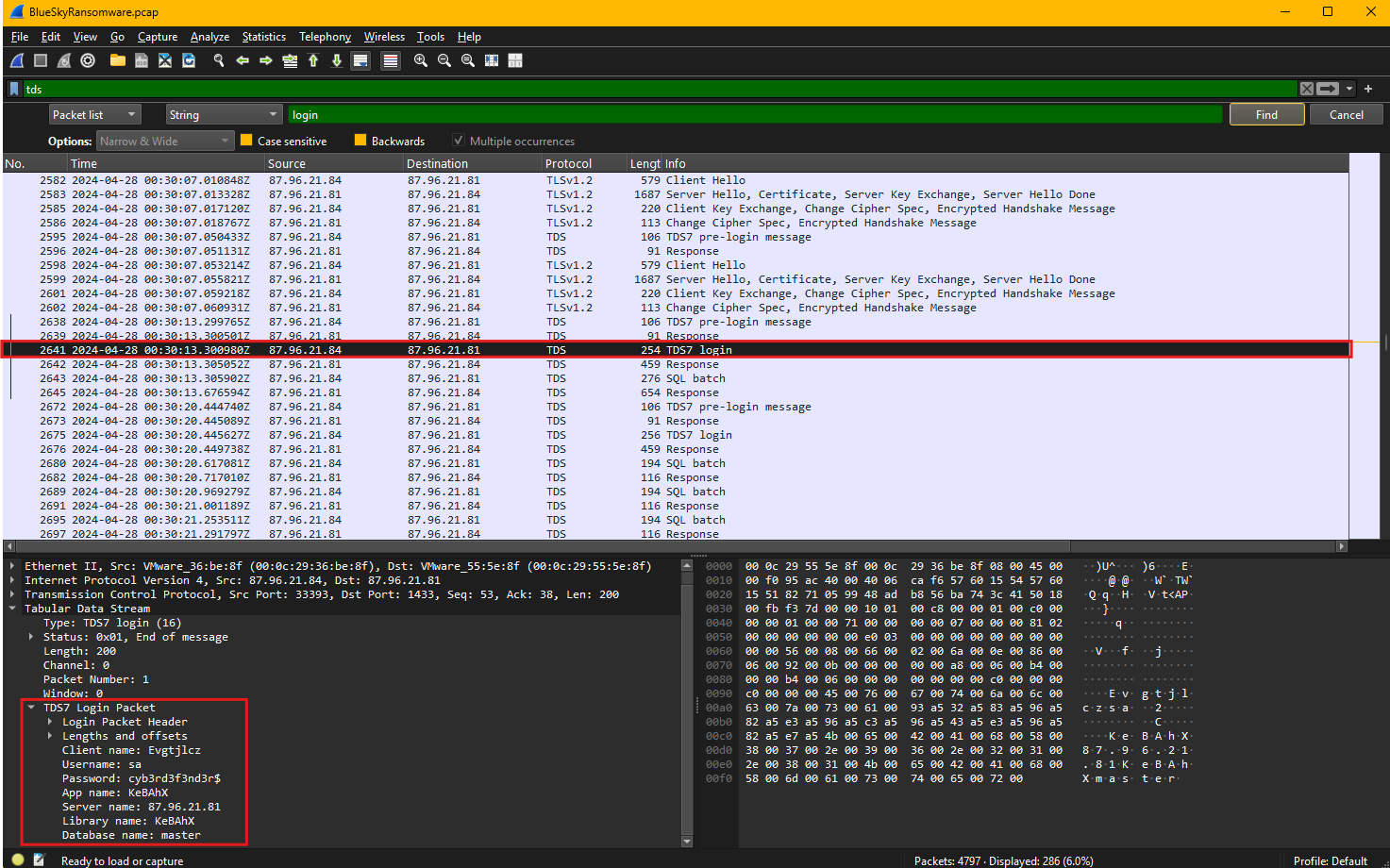This screenshot has width=1390, height=868.
Task: Start capturing packets with the shark fin icon
Action: click(x=17, y=60)
